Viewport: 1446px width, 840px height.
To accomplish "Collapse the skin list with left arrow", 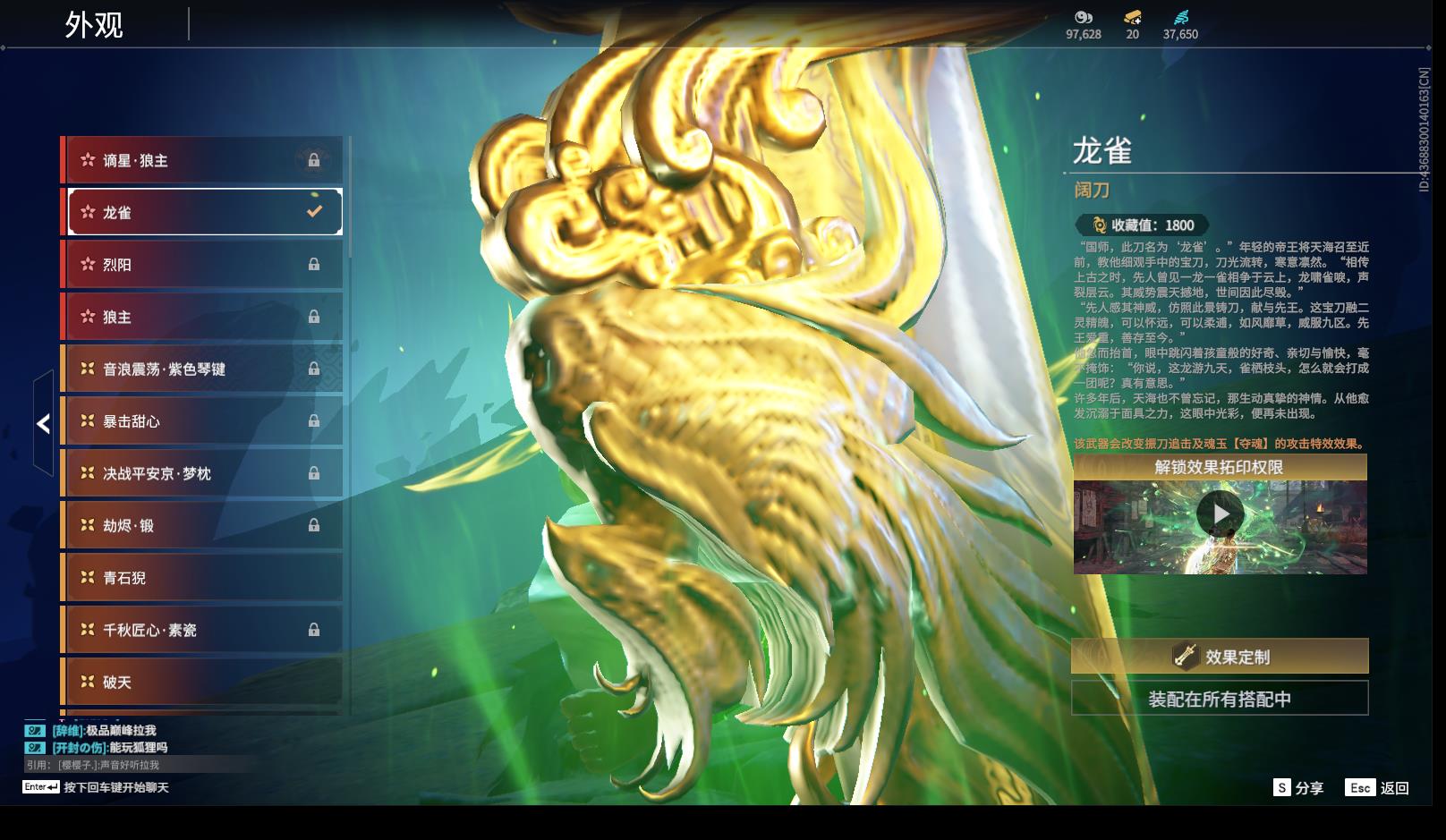I will (43, 423).
